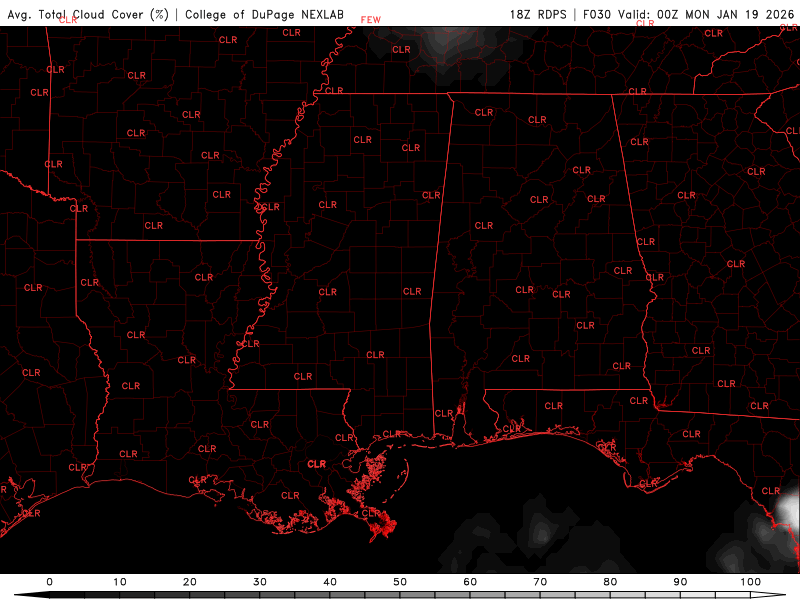This screenshot has width=800, height=600.
Task: Click the 'F030 Valid: 00Z MON JAN 19 2026' text
Action: tap(688, 14)
